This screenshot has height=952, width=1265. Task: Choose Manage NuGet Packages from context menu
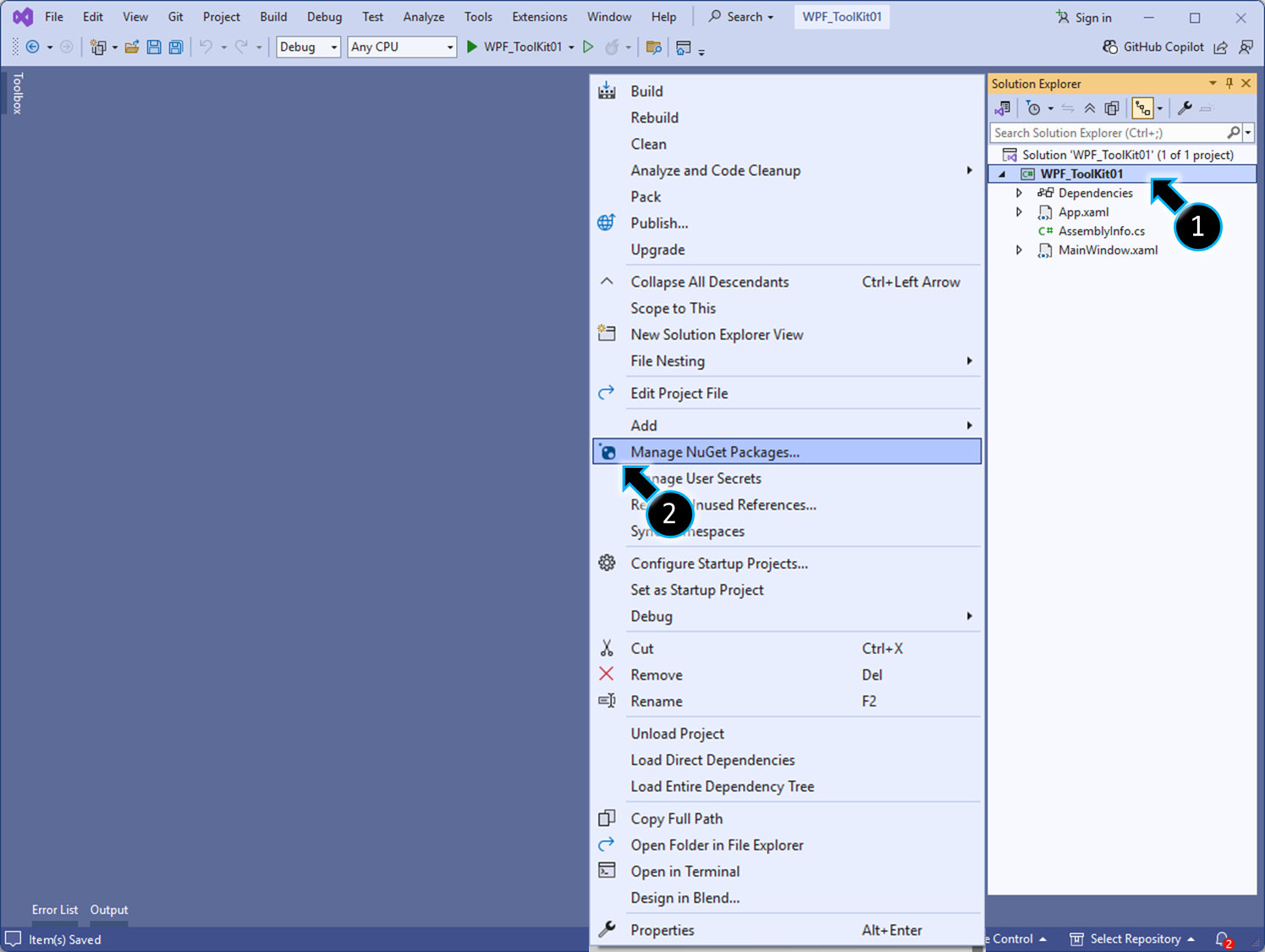point(787,452)
